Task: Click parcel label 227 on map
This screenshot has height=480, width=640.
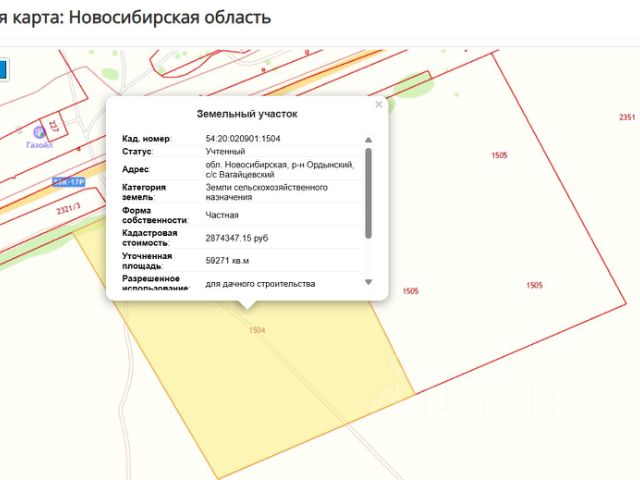Action: tap(53, 126)
